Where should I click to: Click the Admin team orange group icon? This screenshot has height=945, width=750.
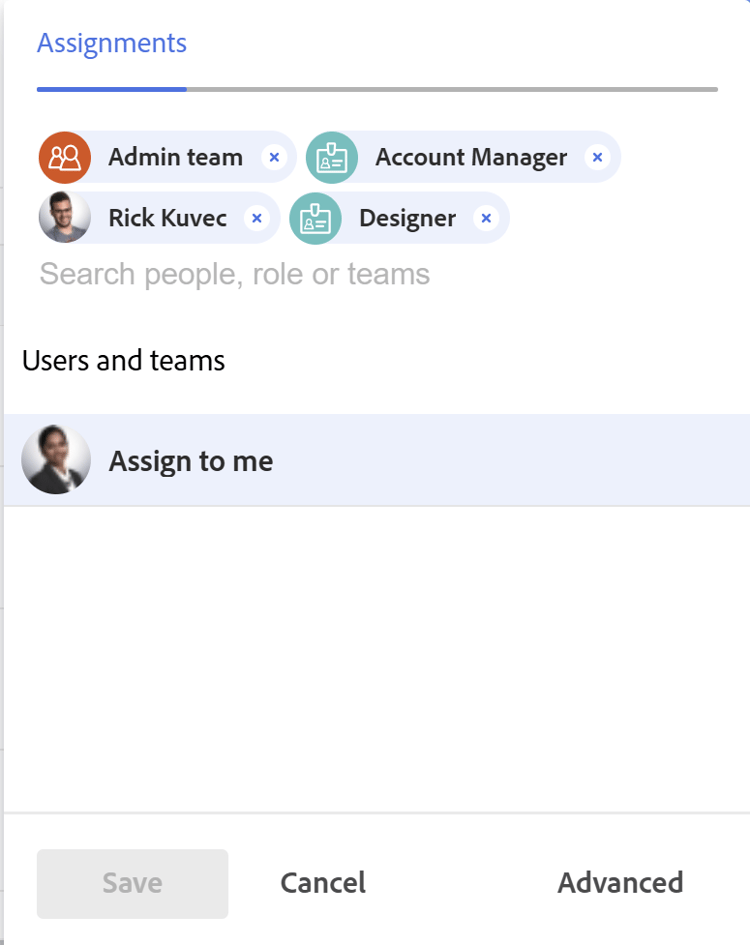[x=65, y=157]
